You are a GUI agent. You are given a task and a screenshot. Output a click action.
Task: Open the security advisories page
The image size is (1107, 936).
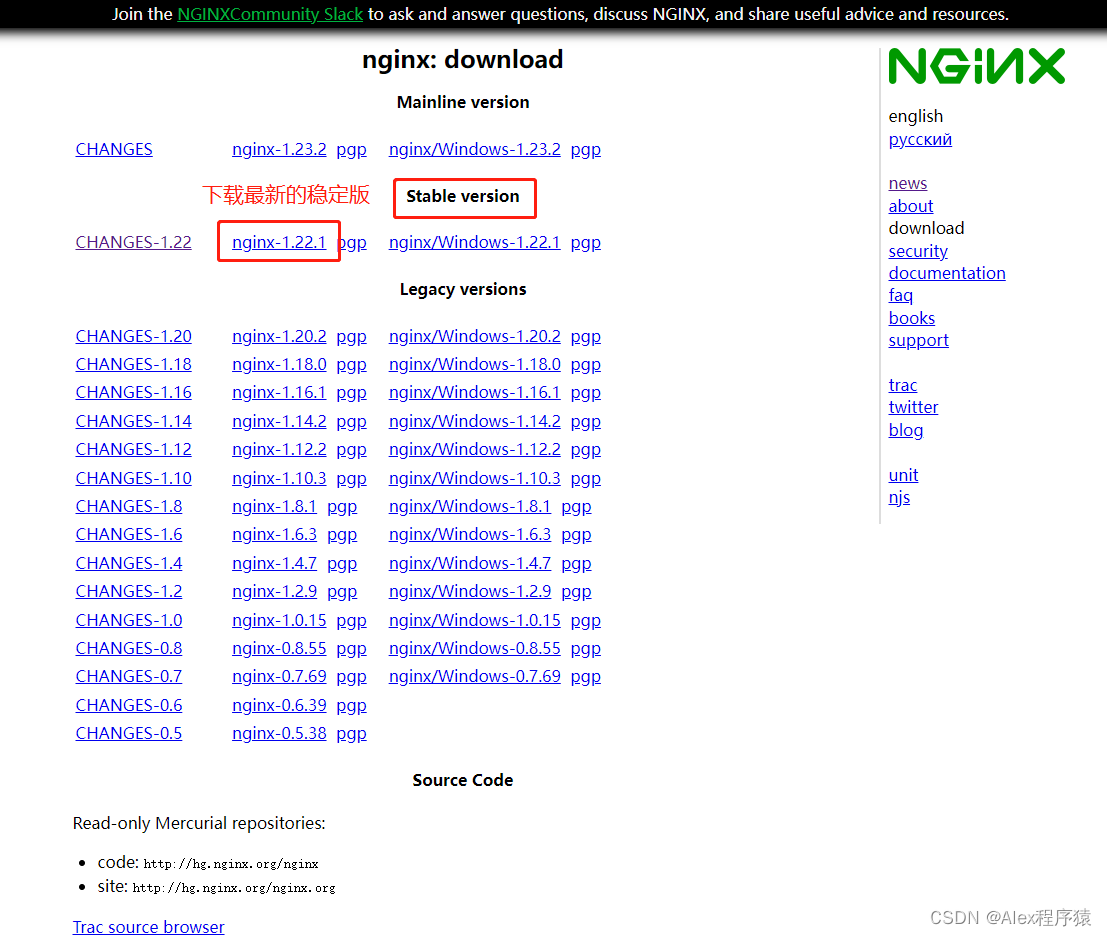click(917, 251)
